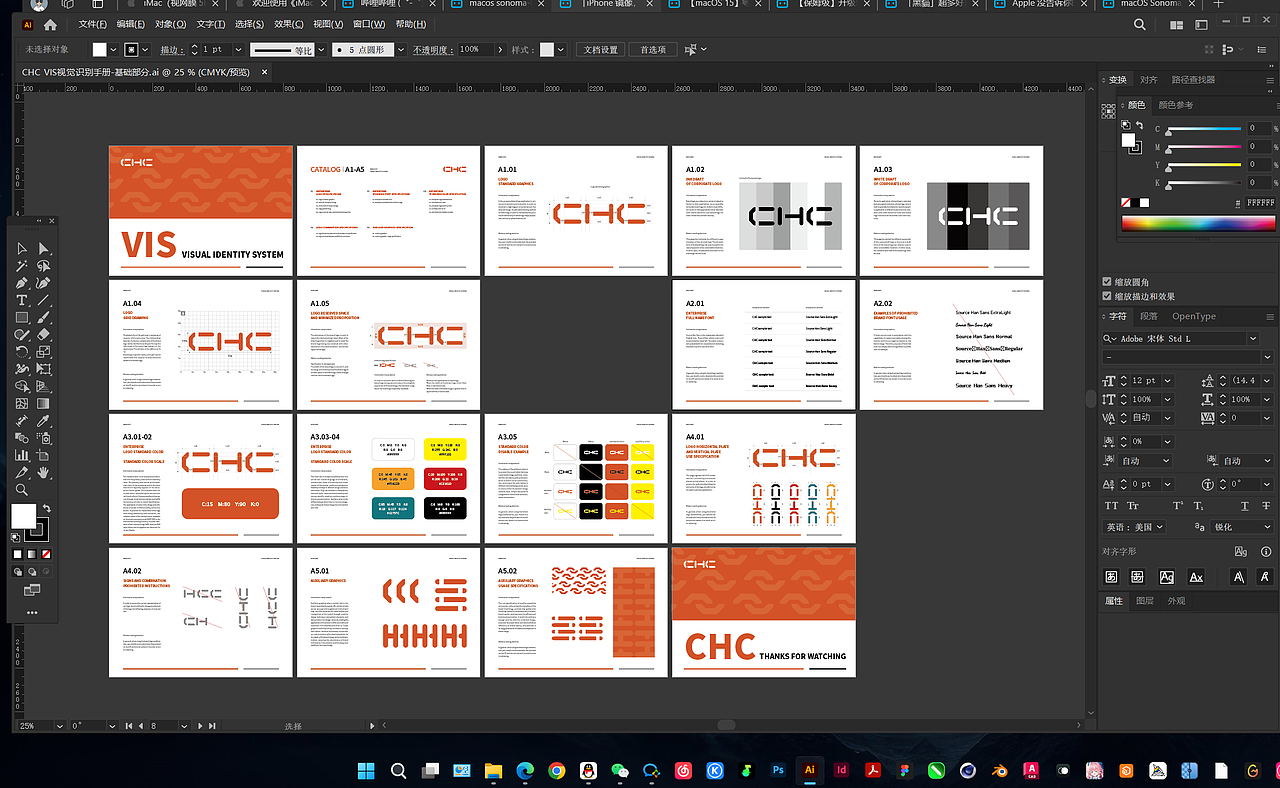Select the Pen tool
Viewport: 1280px width, 788px height.
[x=22, y=283]
